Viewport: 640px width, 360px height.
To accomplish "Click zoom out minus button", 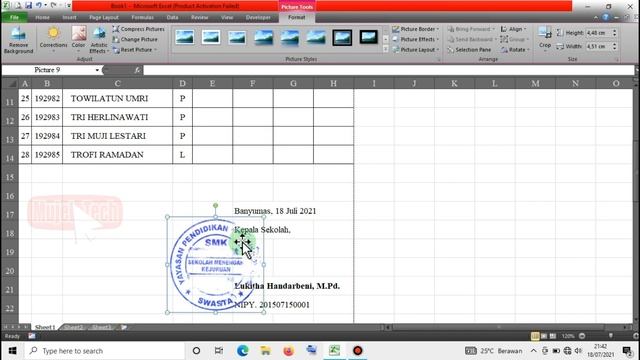I will (582, 336).
